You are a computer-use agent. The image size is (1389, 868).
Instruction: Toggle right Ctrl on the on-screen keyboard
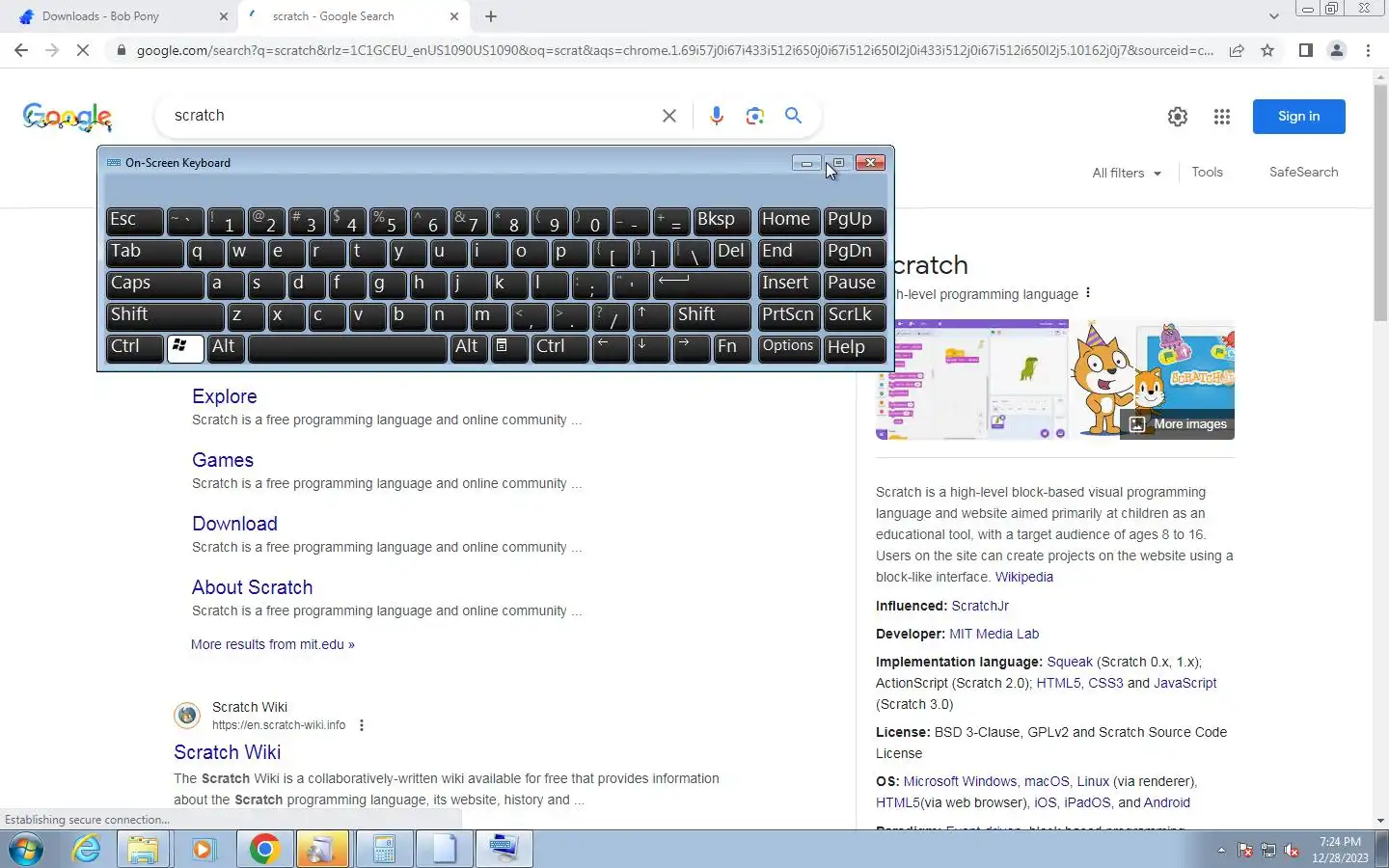(559, 347)
